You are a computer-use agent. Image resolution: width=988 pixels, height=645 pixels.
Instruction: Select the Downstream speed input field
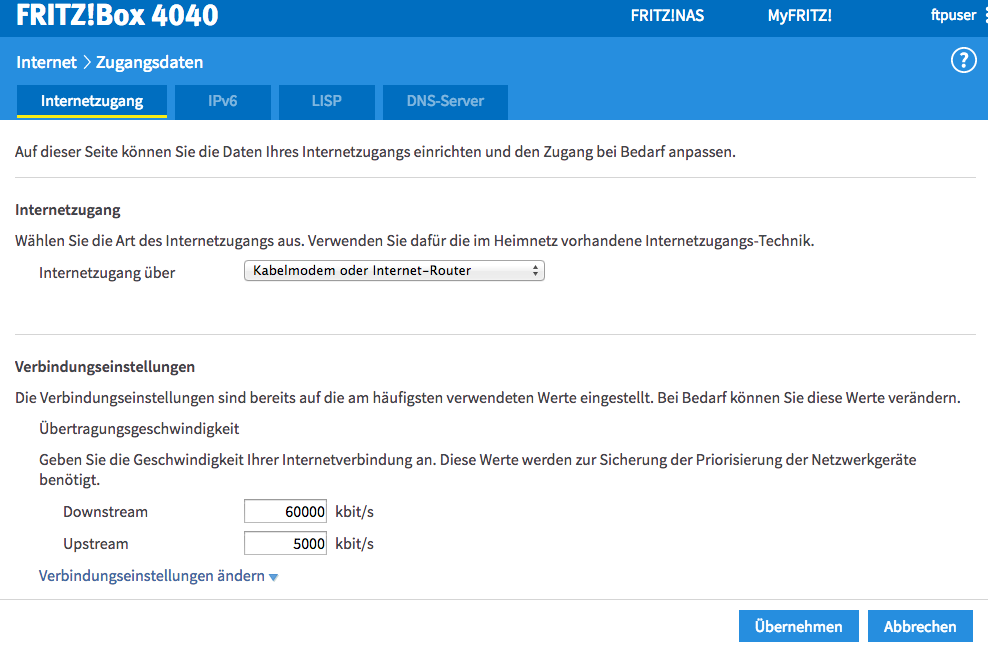(285, 510)
